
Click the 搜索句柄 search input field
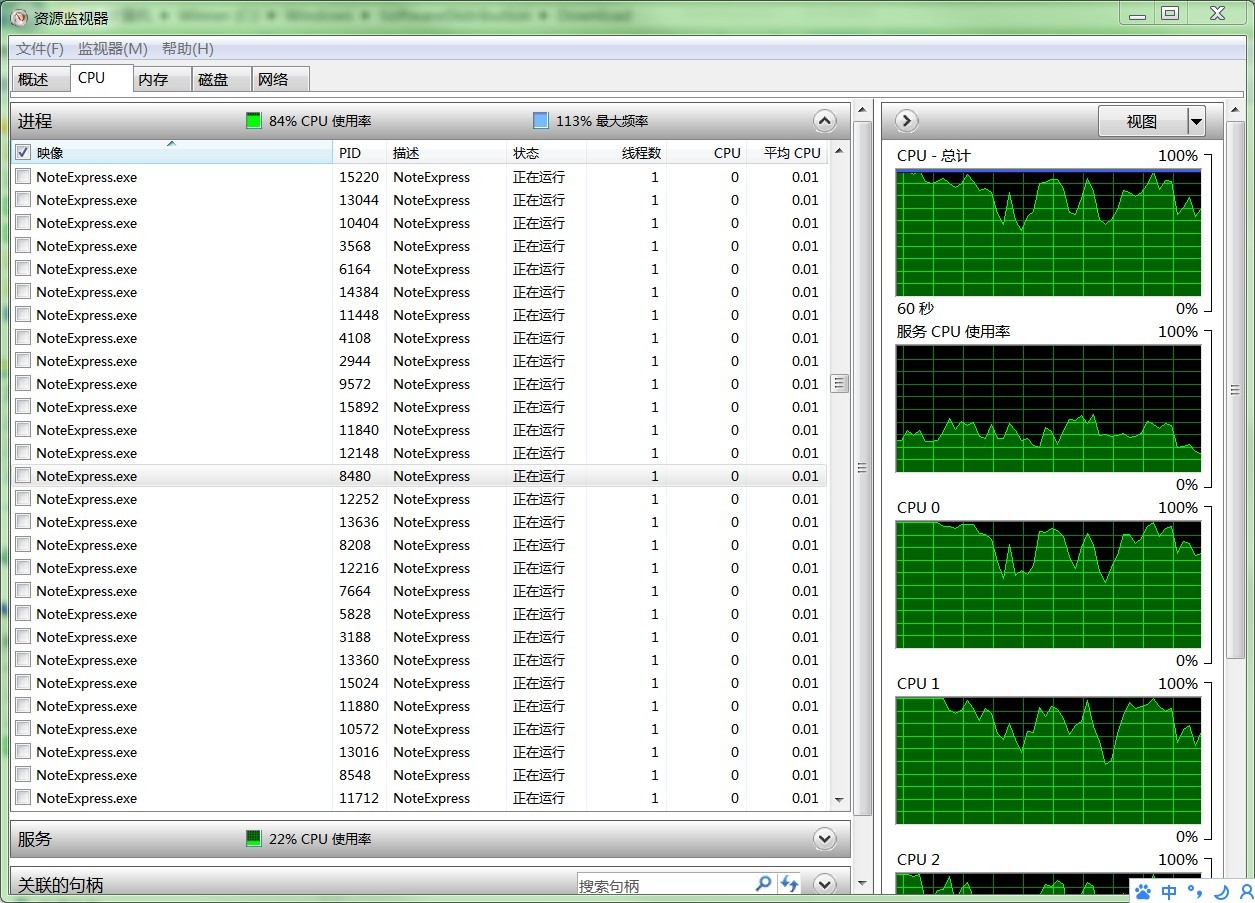click(x=664, y=885)
